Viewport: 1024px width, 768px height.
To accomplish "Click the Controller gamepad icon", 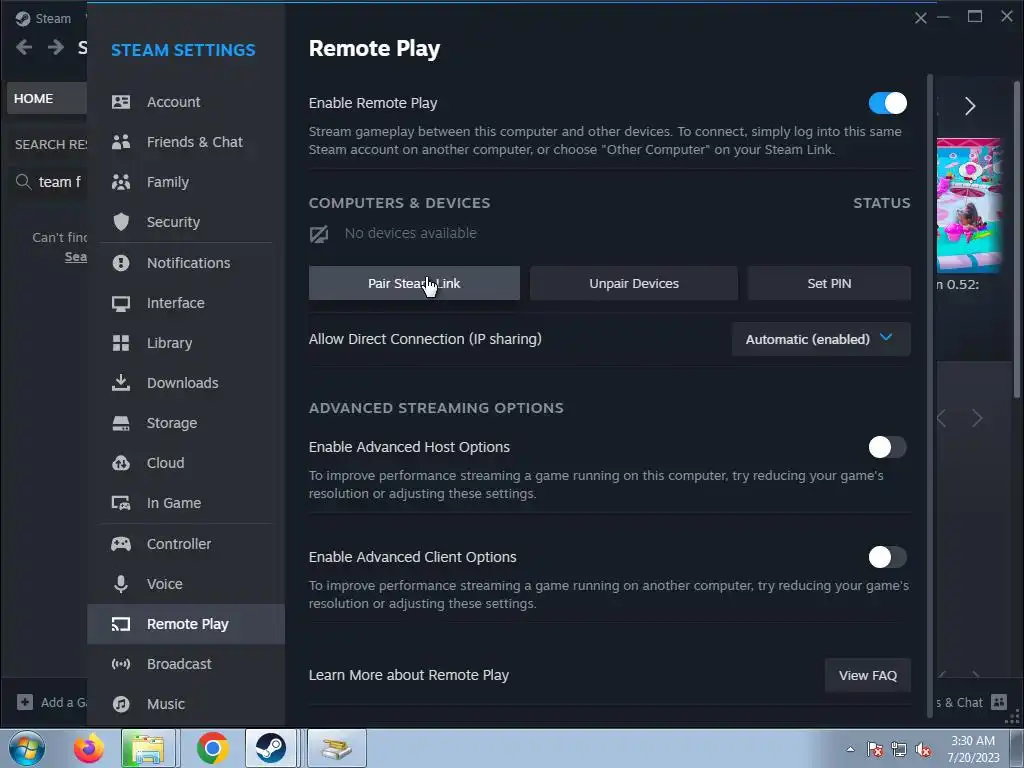I will tap(121, 544).
